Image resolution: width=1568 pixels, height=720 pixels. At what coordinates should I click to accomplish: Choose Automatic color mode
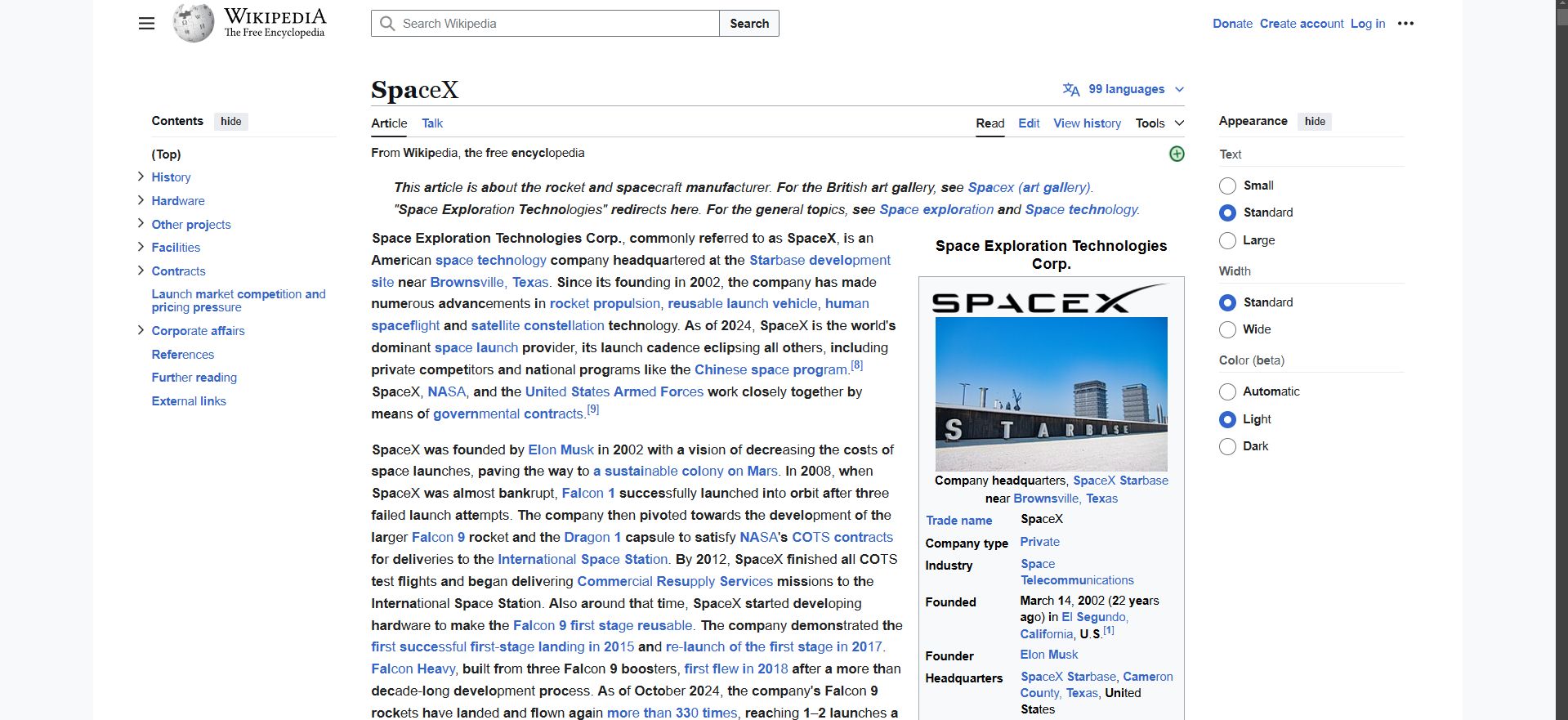1227,391
